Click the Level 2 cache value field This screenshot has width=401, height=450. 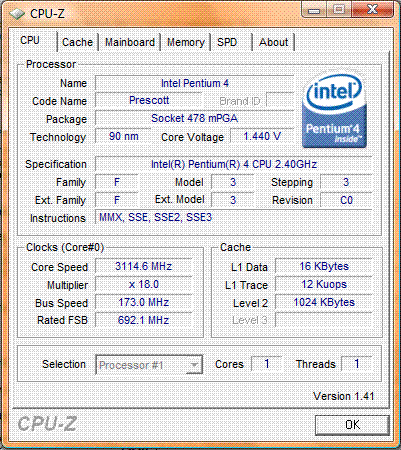[324, 302]
